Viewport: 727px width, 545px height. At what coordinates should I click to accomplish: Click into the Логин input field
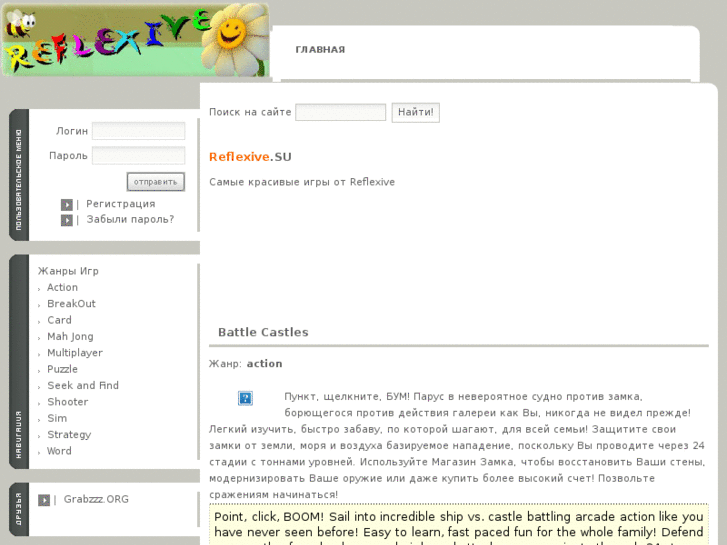tap(139, 131)
